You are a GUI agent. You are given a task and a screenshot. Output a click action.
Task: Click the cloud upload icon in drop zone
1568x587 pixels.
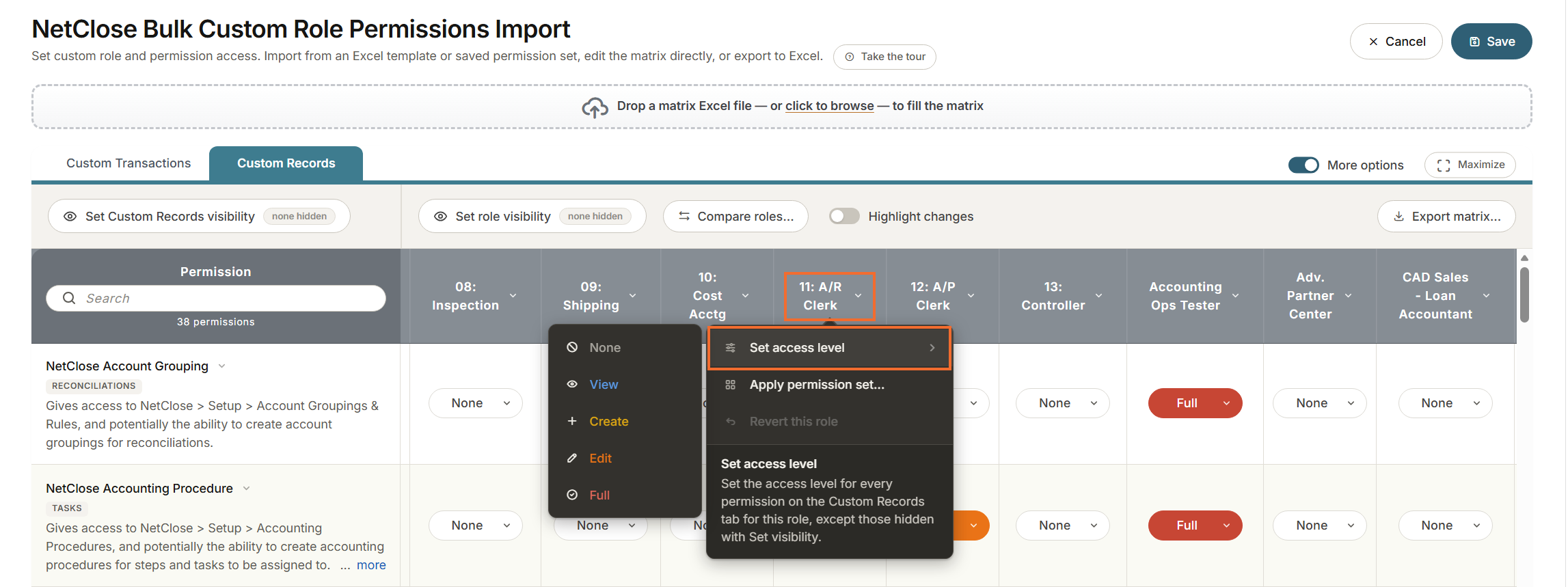pyautogui.click(x=595, y=107)
